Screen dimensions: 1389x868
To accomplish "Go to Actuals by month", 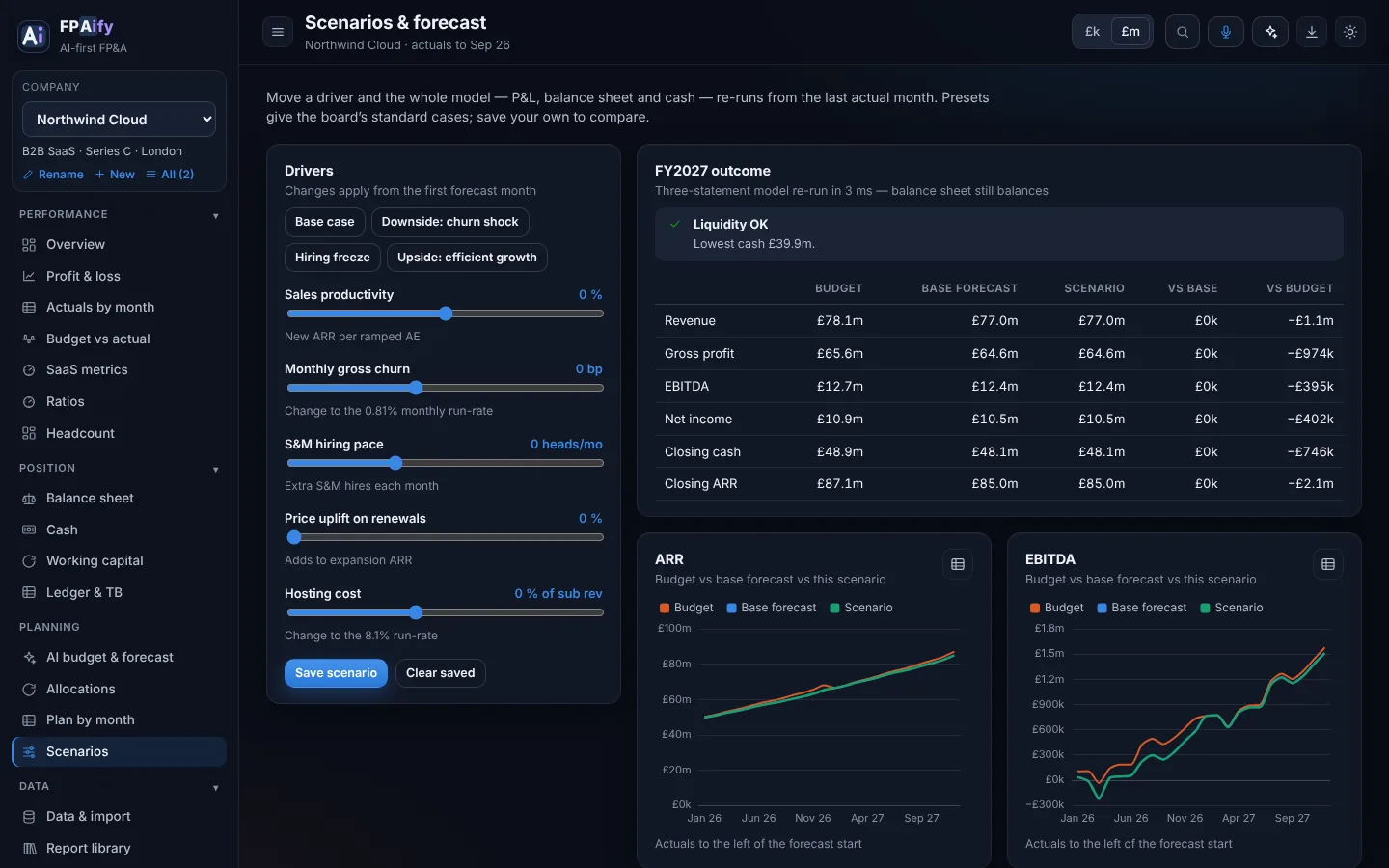I will coord(119,308).
